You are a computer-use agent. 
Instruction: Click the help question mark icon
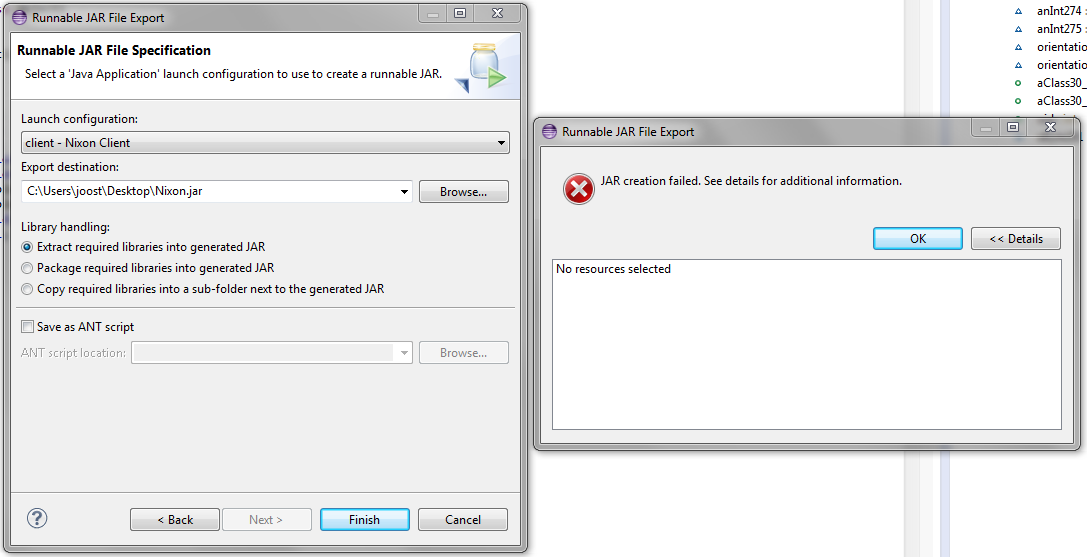[37, 517]
